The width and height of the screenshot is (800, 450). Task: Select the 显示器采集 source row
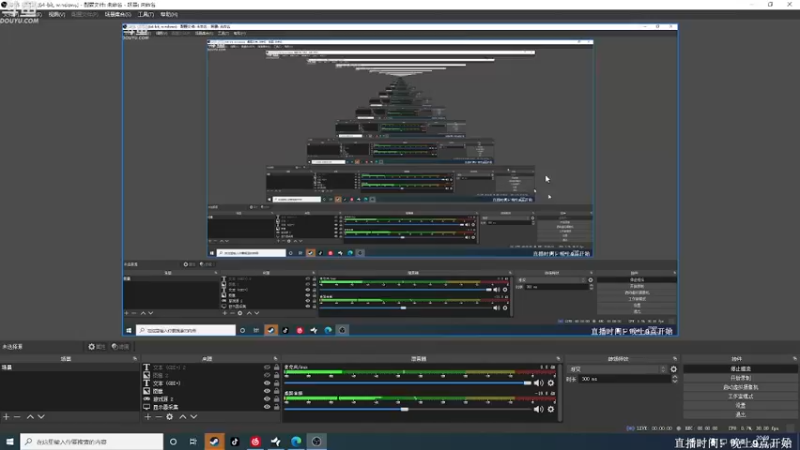(x=211, y=407)
